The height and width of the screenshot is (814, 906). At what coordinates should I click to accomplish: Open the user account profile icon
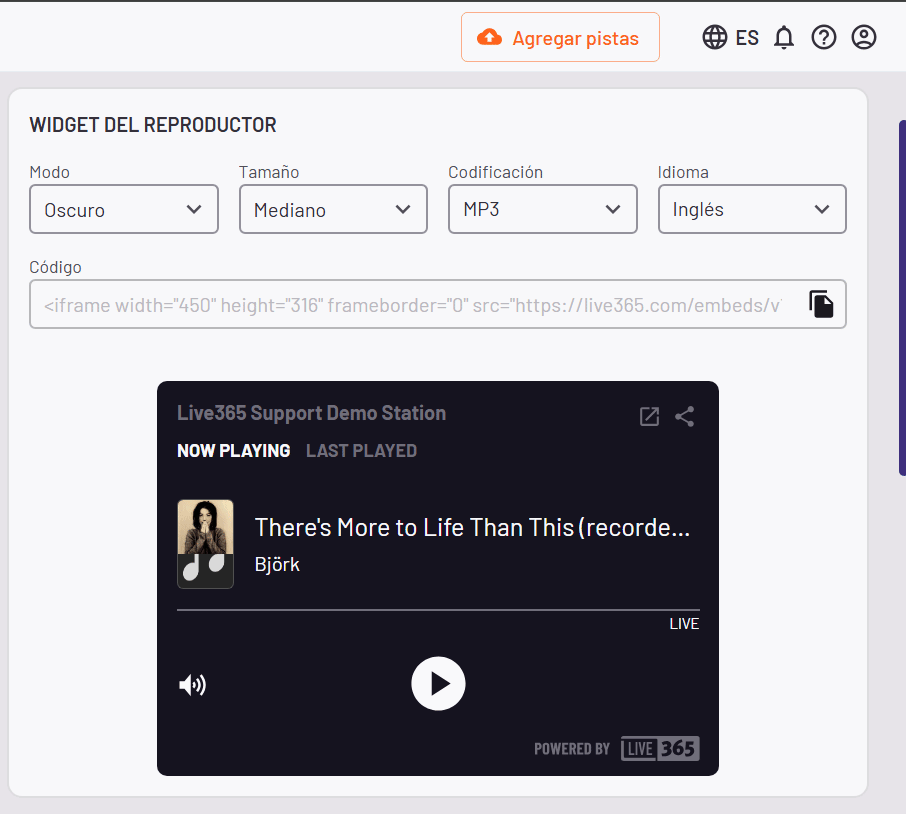(864, 38)
